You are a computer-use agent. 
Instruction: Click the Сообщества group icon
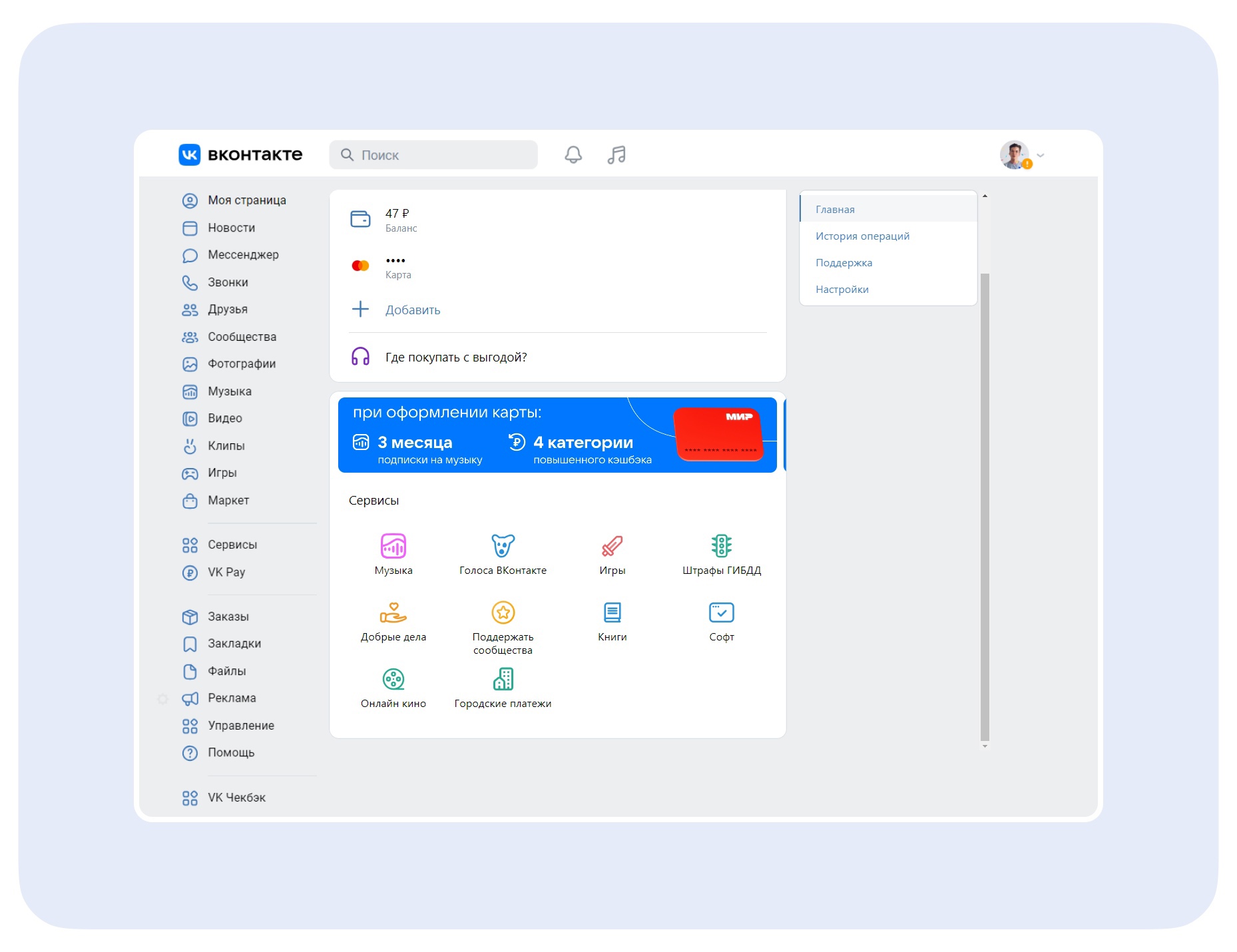tap(190, 338)
